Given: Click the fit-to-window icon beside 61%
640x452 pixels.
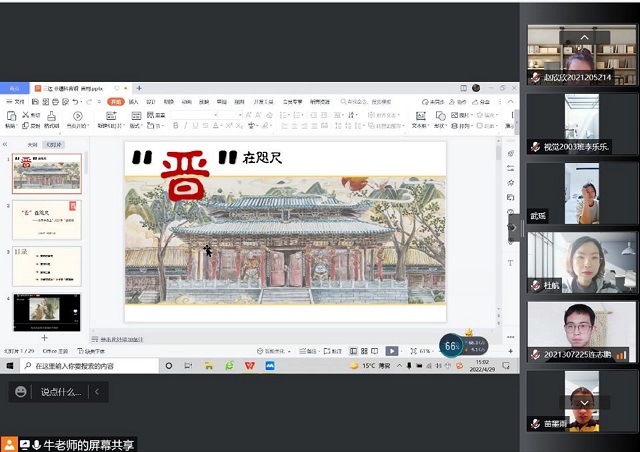Looking at the screenshot, I should point(413,351).
